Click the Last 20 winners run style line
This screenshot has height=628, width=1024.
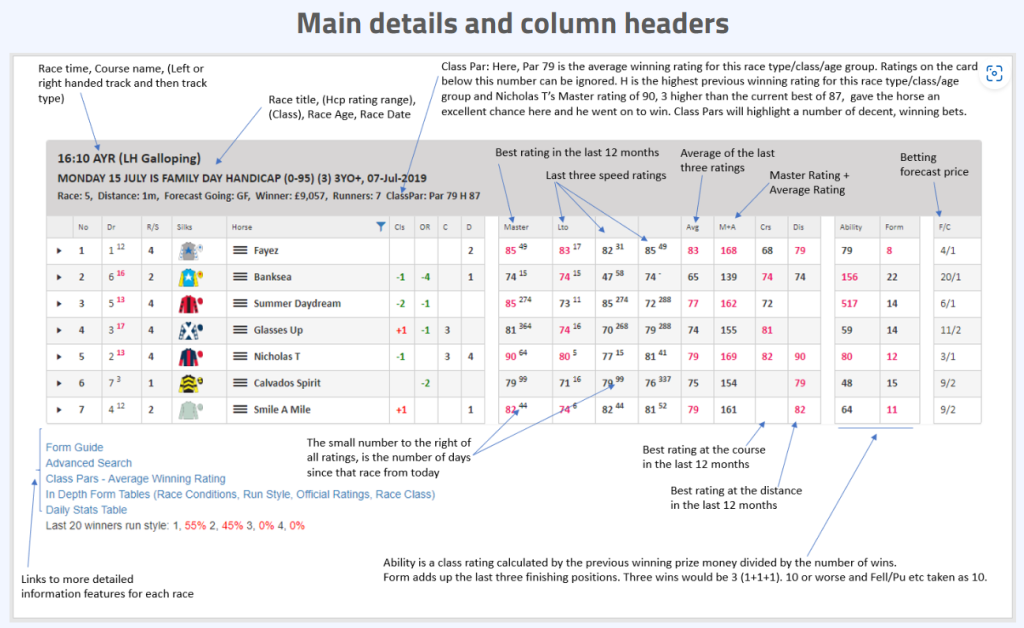click(x=175, y=526)
